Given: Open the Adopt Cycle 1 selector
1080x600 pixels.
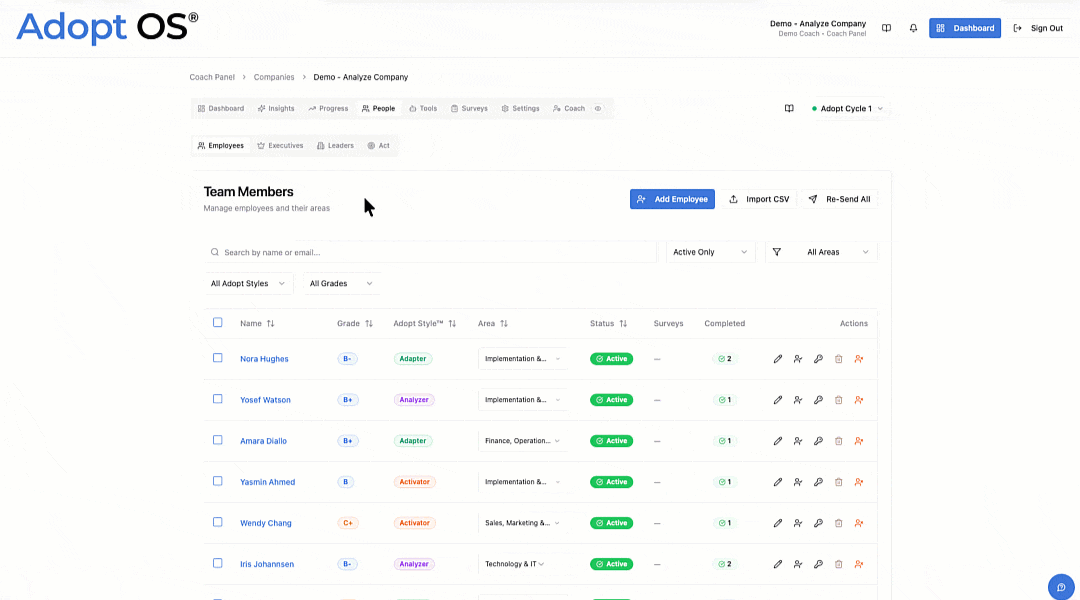Looking at the screenshot, I should (847, 108).
